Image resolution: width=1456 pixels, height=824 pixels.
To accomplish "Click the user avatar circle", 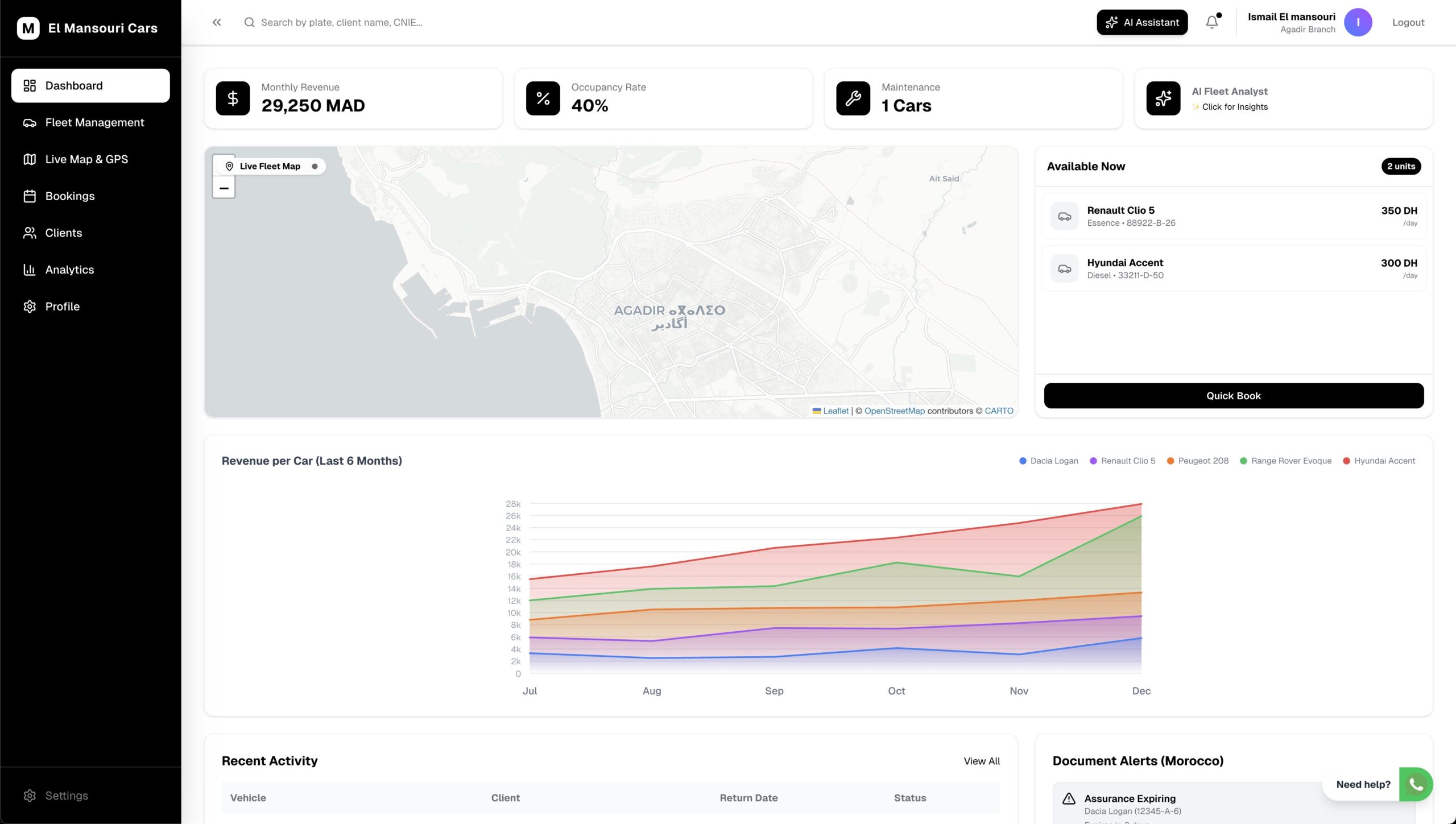I will (1358, 22).
